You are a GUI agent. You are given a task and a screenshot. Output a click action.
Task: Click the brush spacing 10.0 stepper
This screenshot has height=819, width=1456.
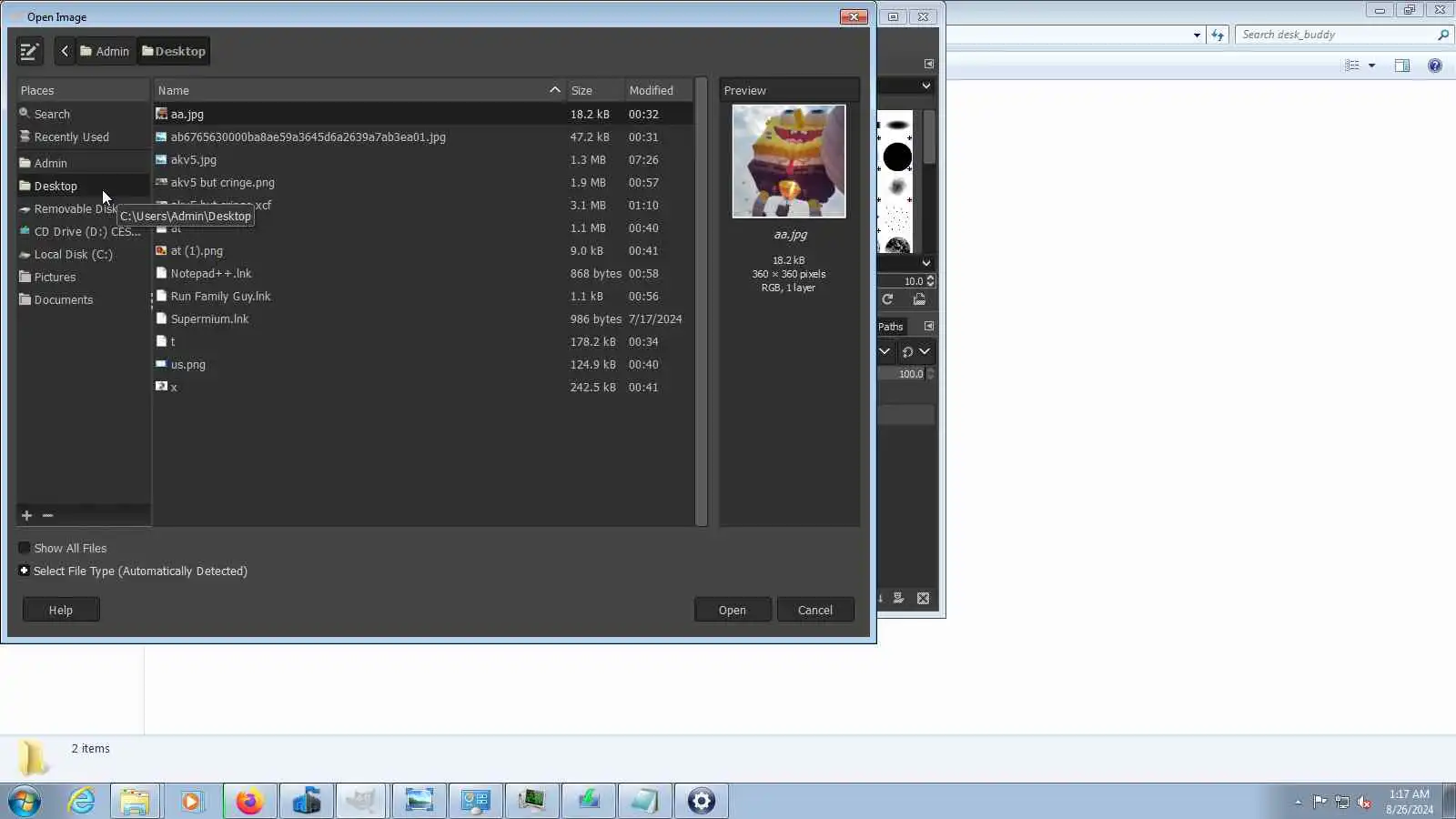[x=930, y=282]
